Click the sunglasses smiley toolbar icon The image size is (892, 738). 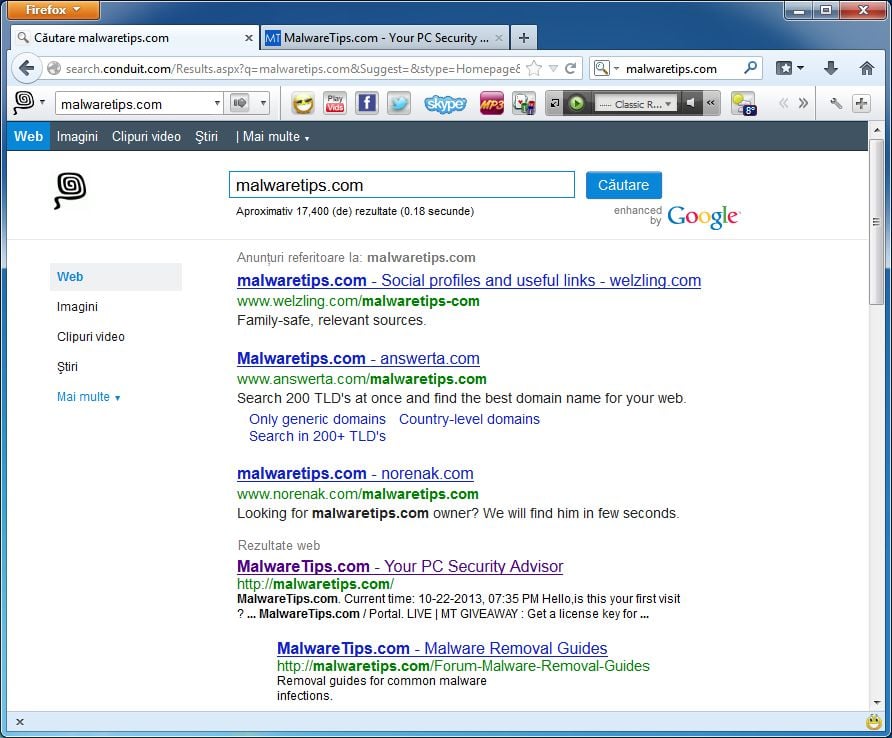(x=303, y=104)
